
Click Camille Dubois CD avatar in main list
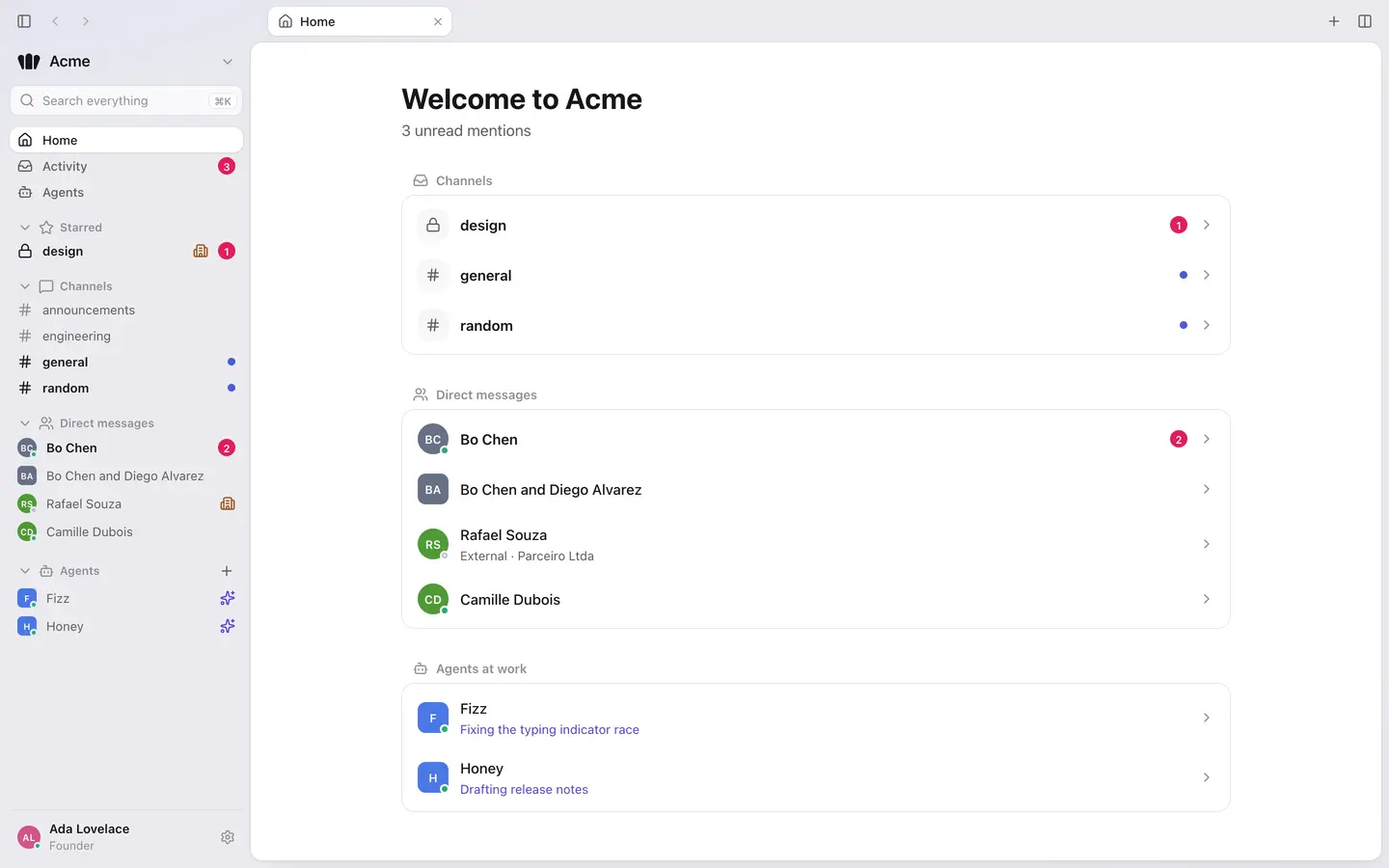click(433, 599)
